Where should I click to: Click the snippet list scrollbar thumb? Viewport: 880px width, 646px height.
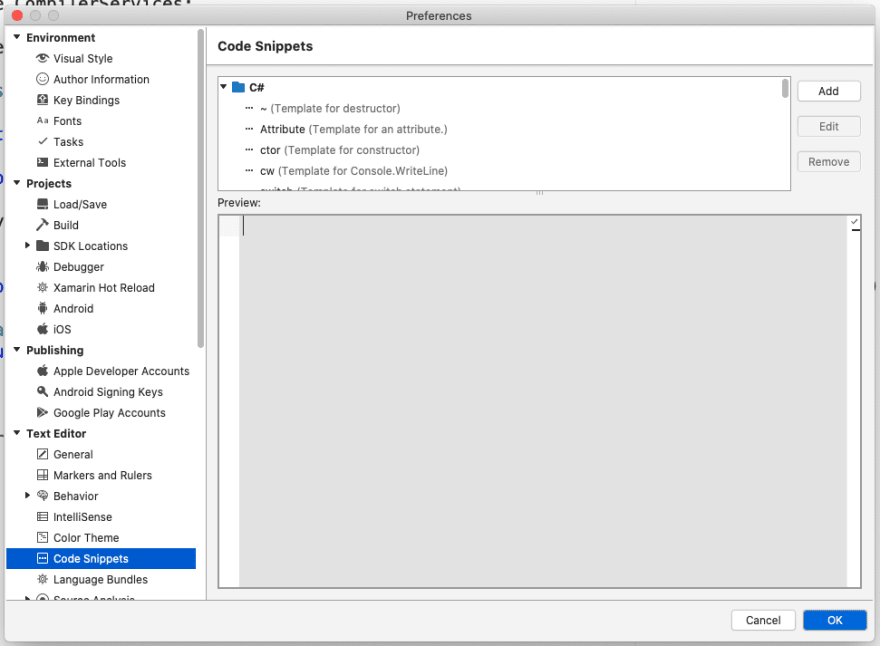[x=785, y=89]
